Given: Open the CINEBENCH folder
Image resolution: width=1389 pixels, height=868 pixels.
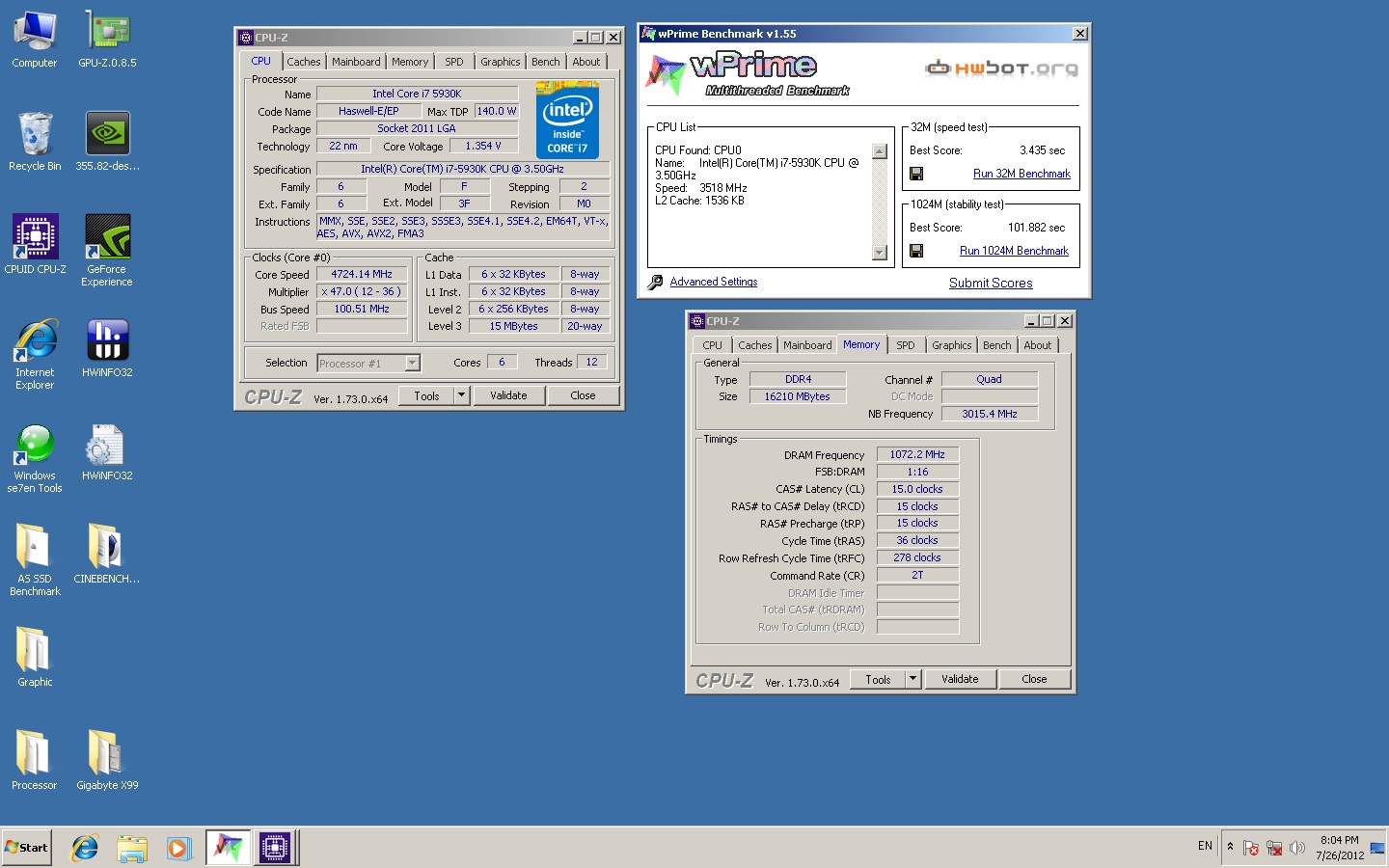Looking at the screenshot, I should click(x=107, y=554).
